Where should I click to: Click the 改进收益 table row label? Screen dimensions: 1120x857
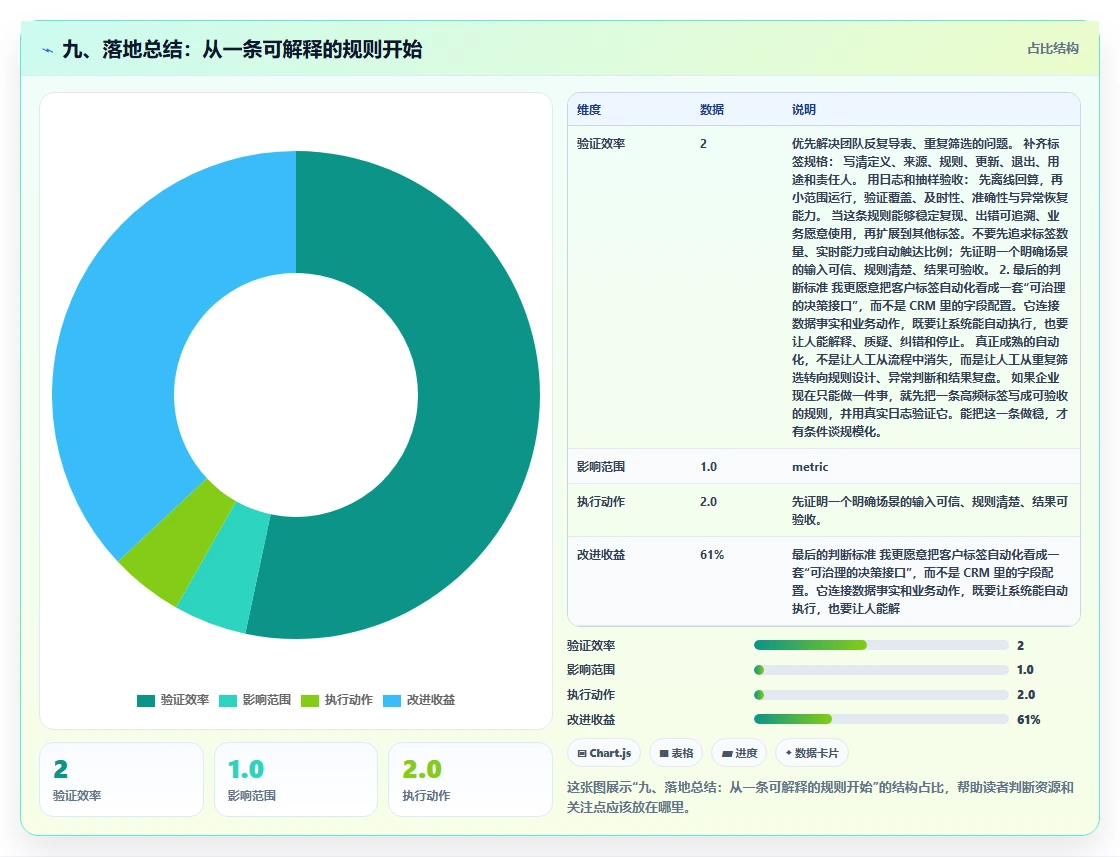point(601,554)
